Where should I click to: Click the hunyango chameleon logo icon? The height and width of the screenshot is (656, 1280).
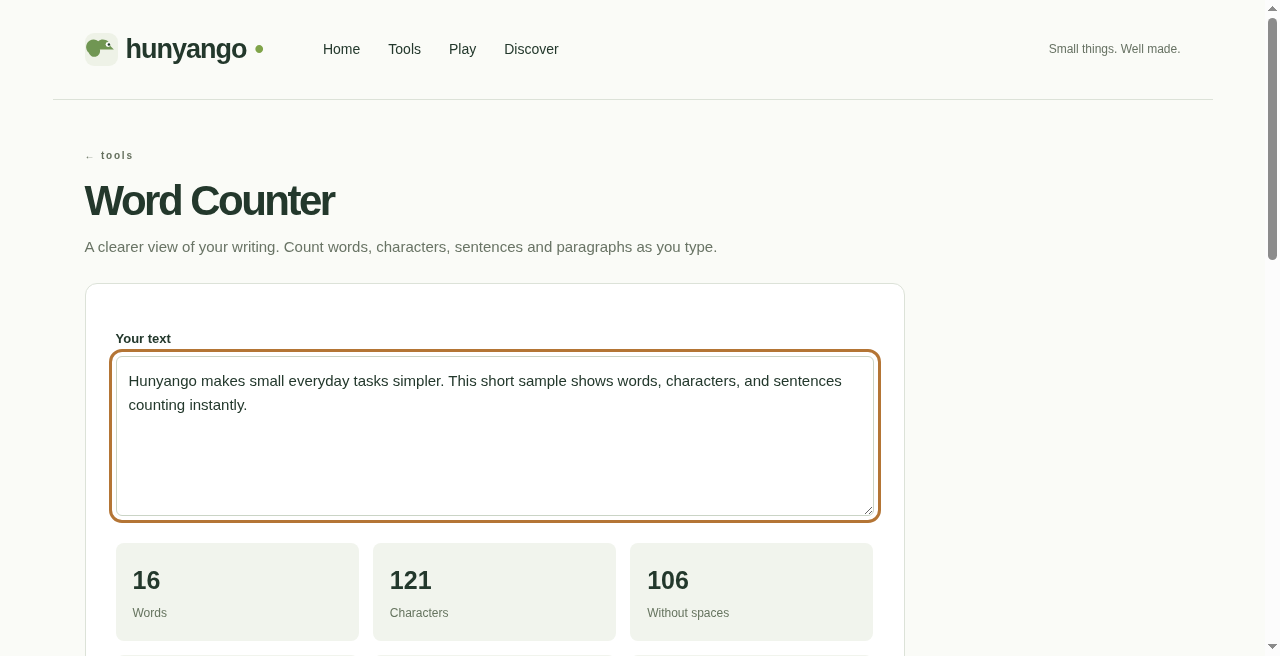tap(101, 49)
